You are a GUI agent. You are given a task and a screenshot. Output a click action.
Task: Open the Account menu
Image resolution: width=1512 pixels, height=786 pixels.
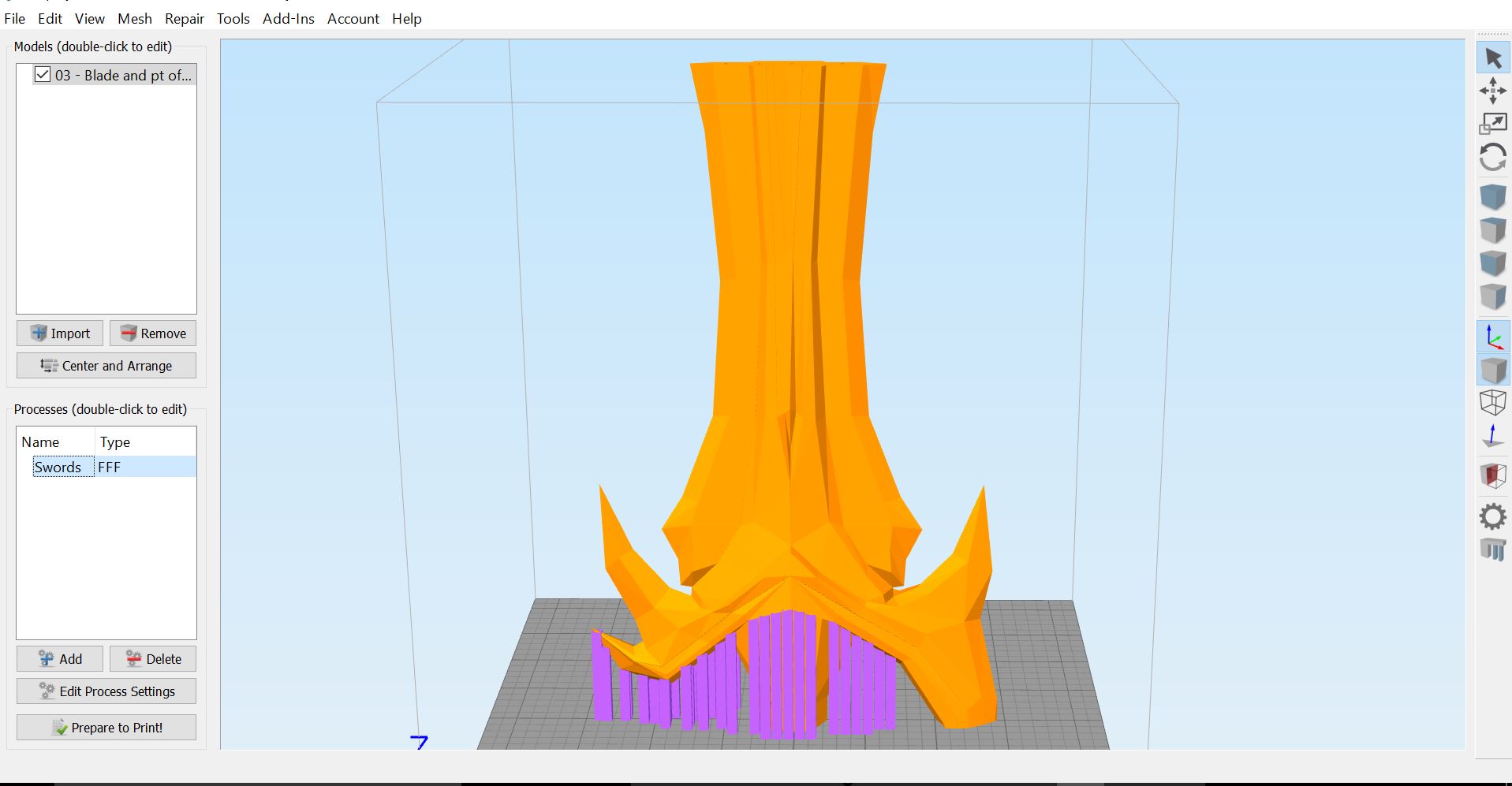[x=353, y=18]
